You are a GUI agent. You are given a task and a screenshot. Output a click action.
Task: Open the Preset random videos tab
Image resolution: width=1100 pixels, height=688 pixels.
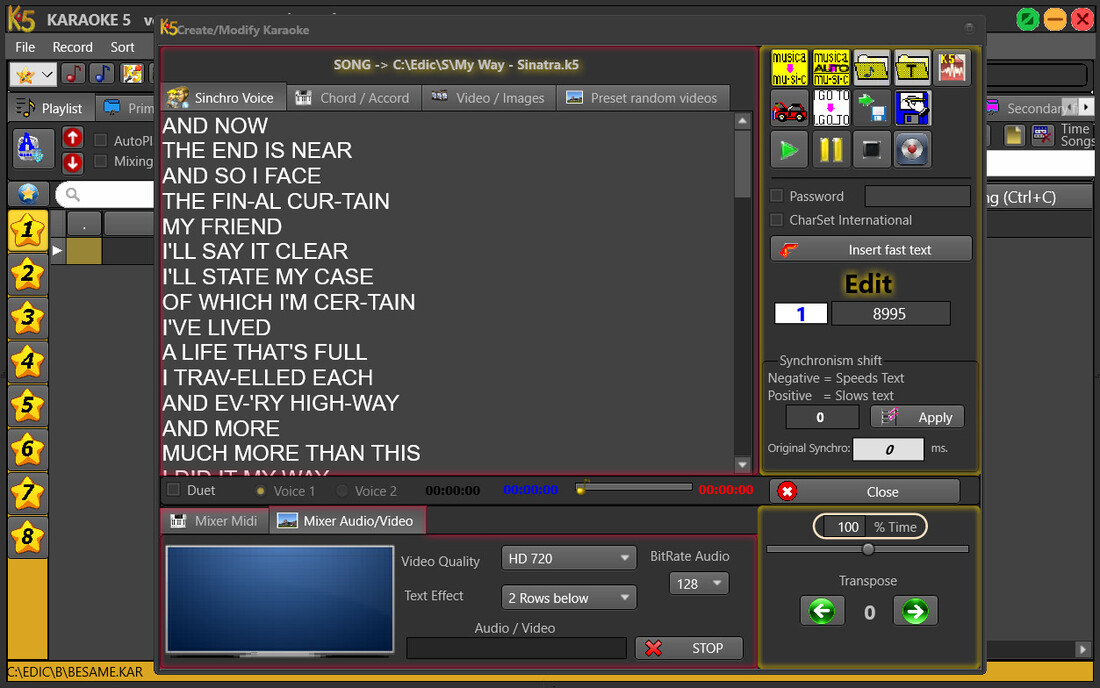point(643,97)
